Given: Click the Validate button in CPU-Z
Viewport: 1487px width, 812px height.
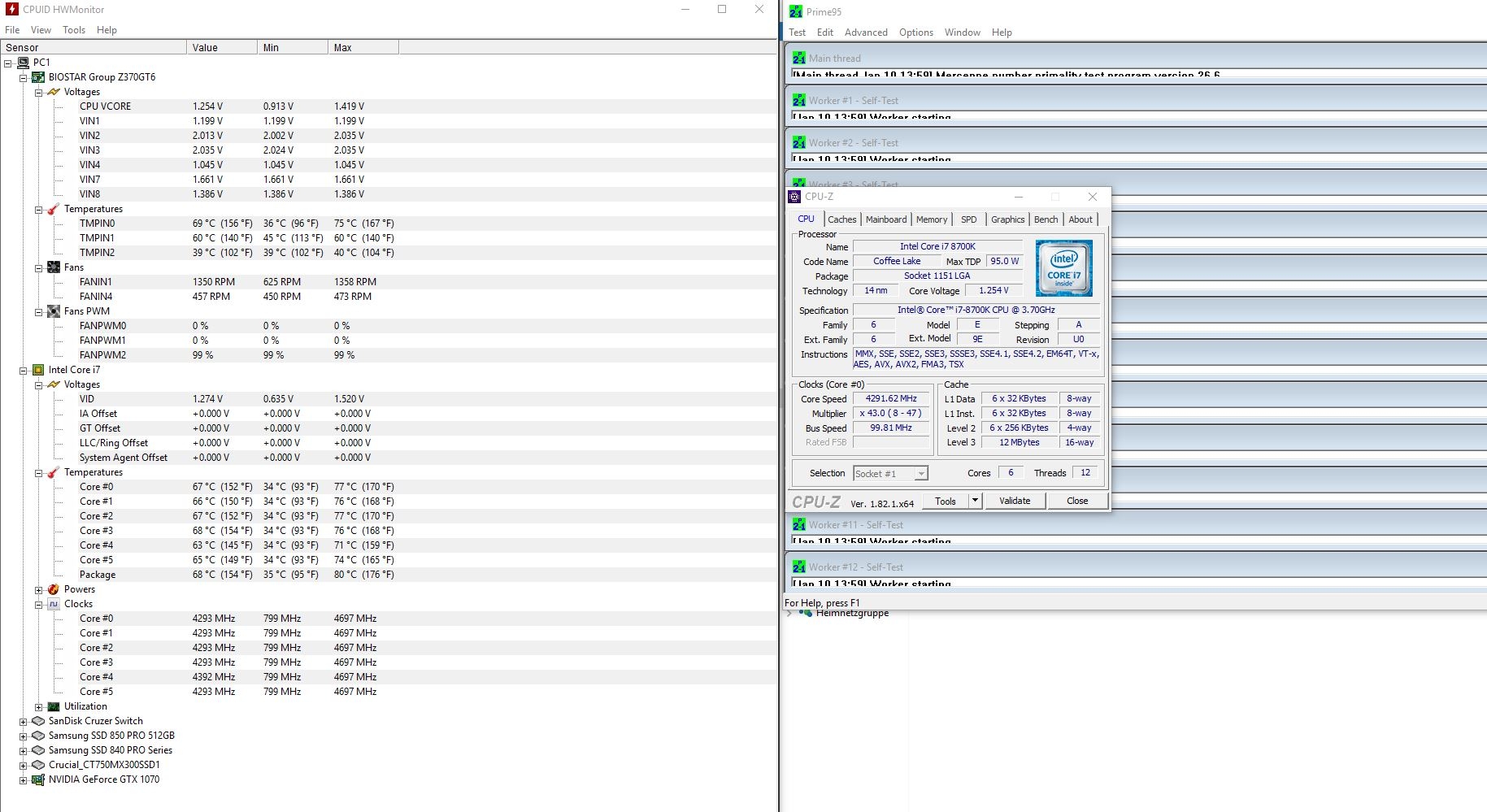Looking at the screenshot, I should click(1015, 501).
